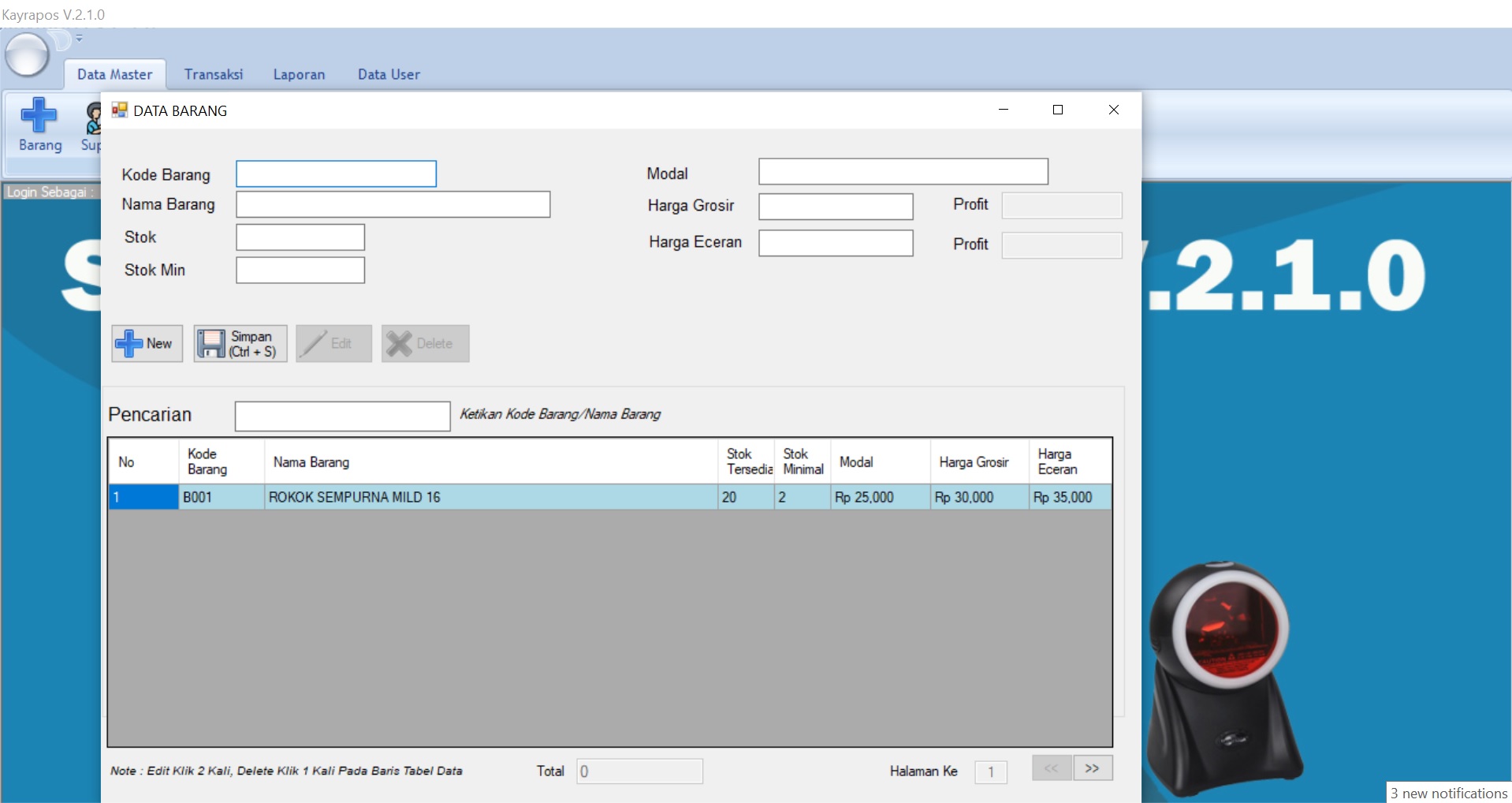Viewport: 1512px width, 803px height.
Task: Open the Laporan ribbon tab
Action: 299,74
